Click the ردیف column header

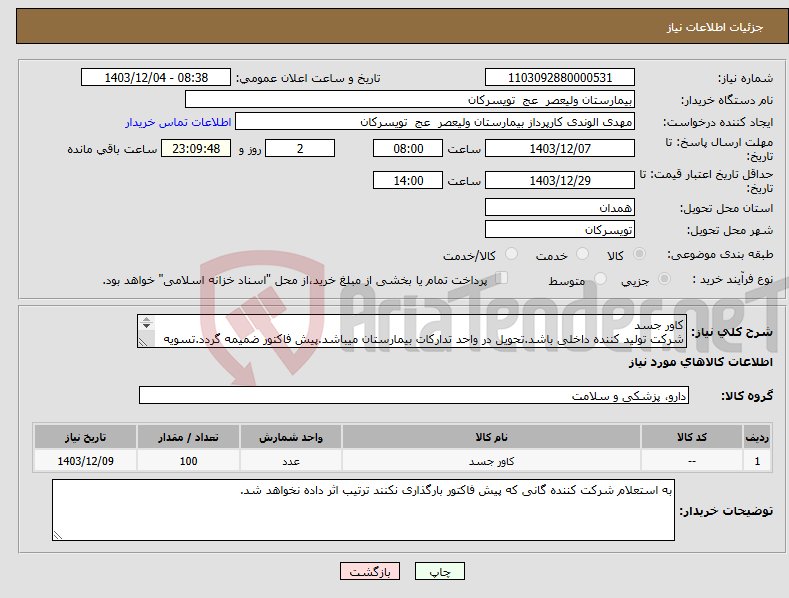click(757, 437)
